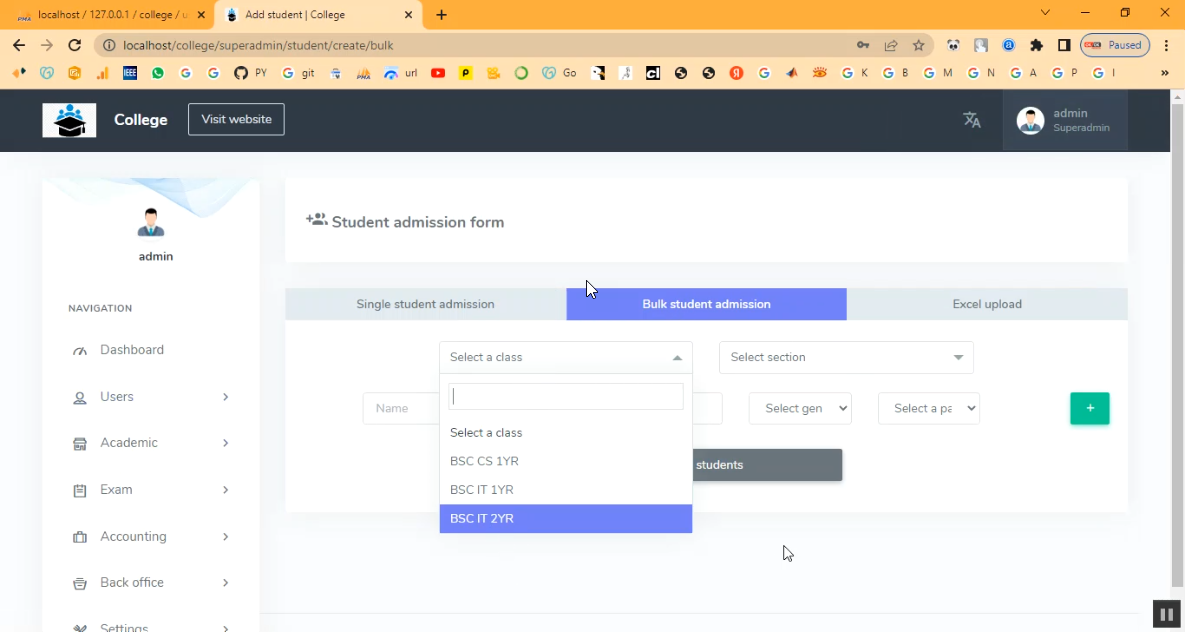Open the Select section dropdown
Image resolution: width=1185 pixels, height=632 pixels.
[846, 358]
